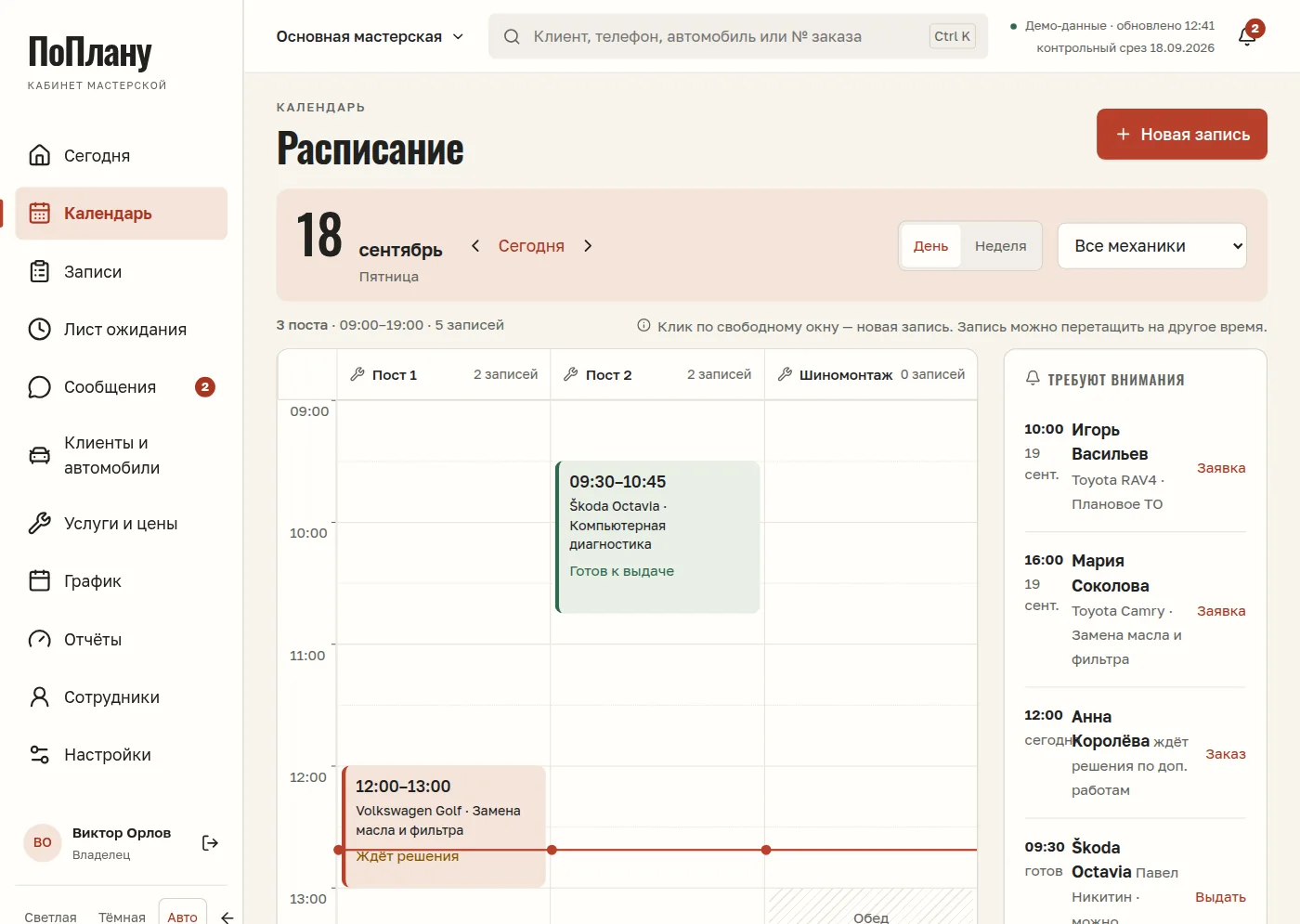Click the Шиномонтаж column header
The height and width of the screenshot is (924, 1300).
click(871, 374)
